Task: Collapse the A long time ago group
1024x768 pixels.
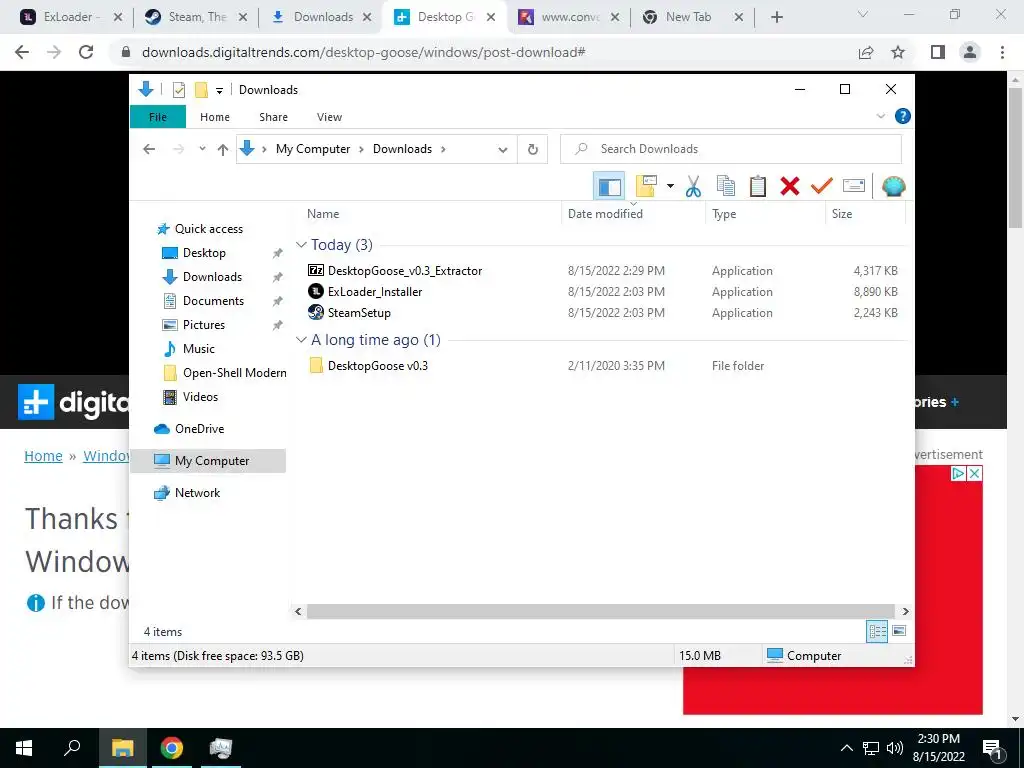Action: coord(301,340)
